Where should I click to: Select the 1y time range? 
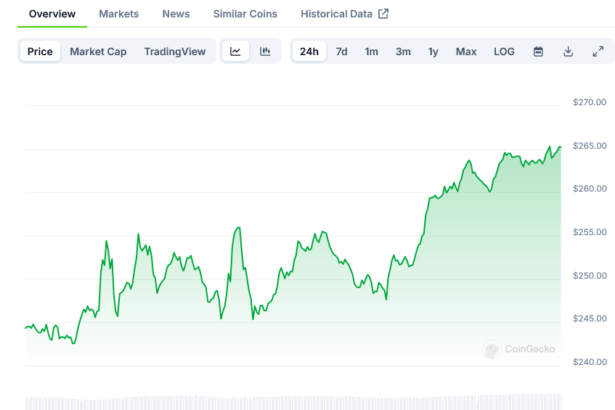tap(433, 52)
